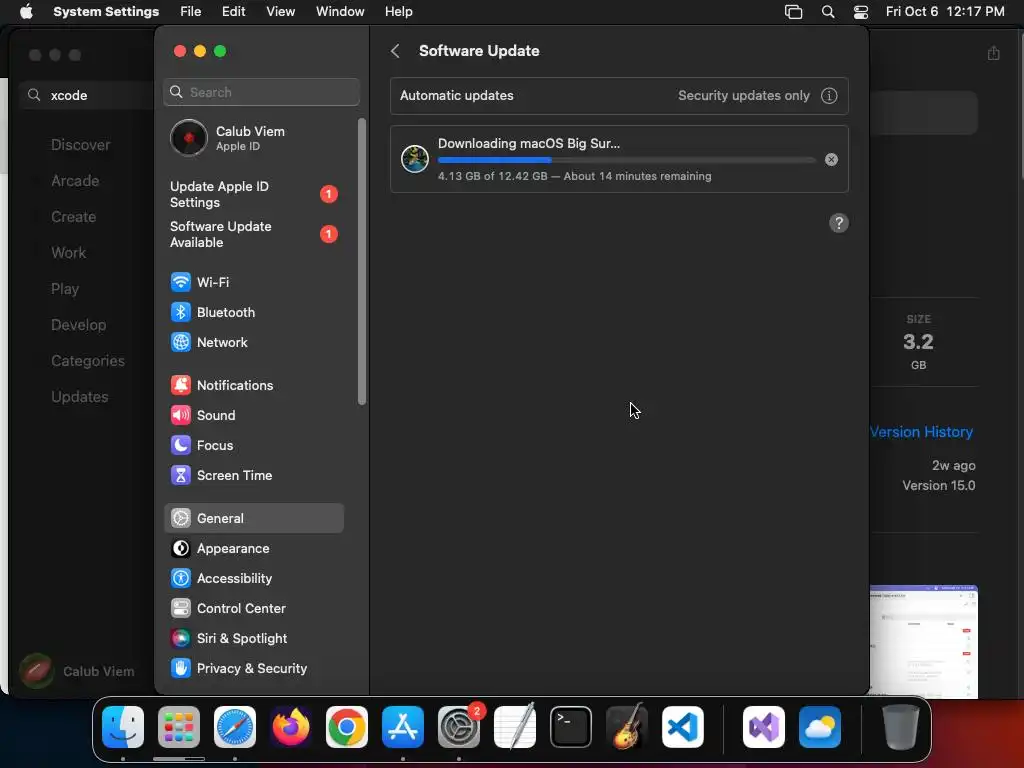Open Accessibility settings
This screenshot has height=768, width=1024.
point(253,579)
